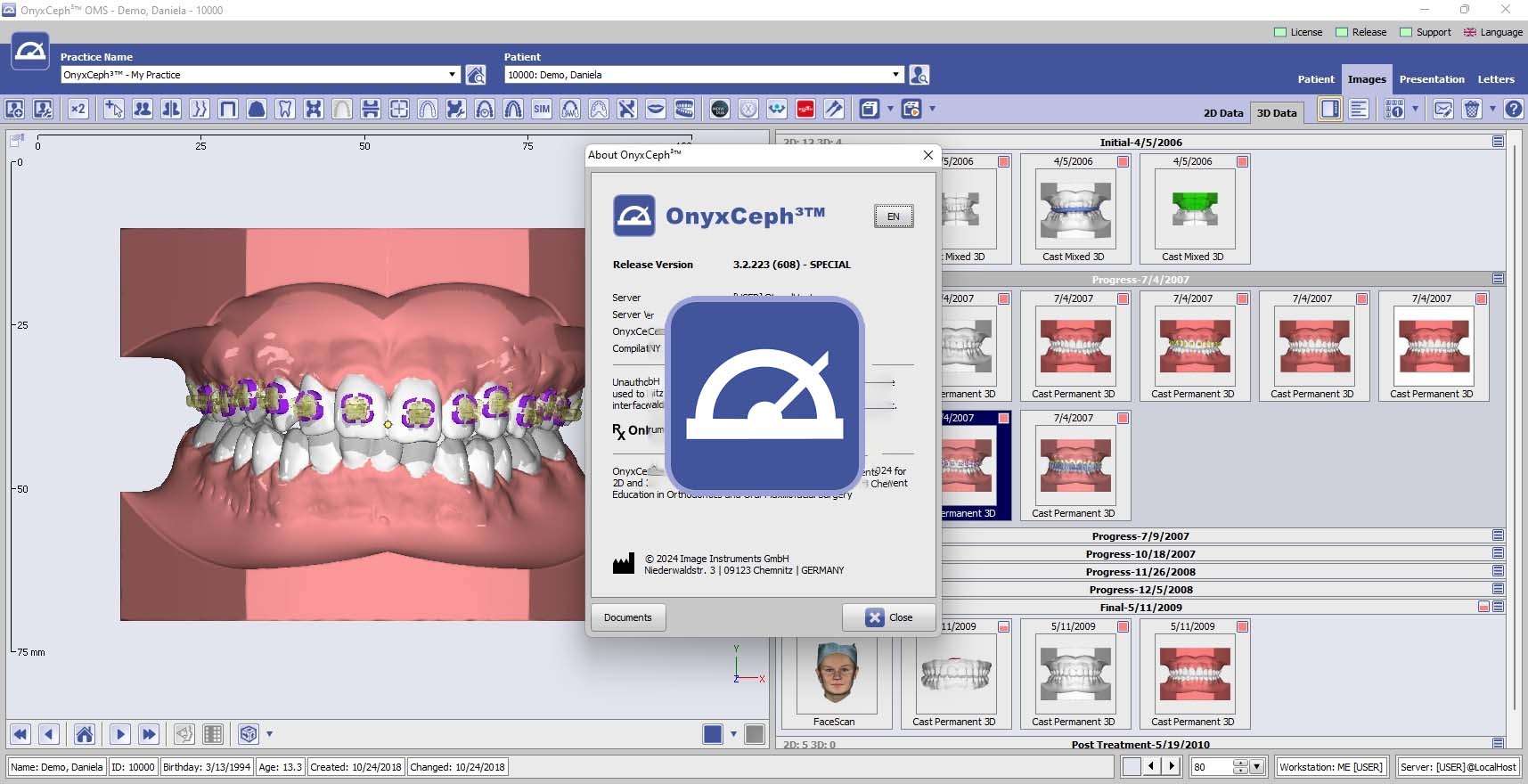1528x784 pixels.
Task: Jump to last image with double-arrow
Action: pyautogui.click(x=149, y=734)
